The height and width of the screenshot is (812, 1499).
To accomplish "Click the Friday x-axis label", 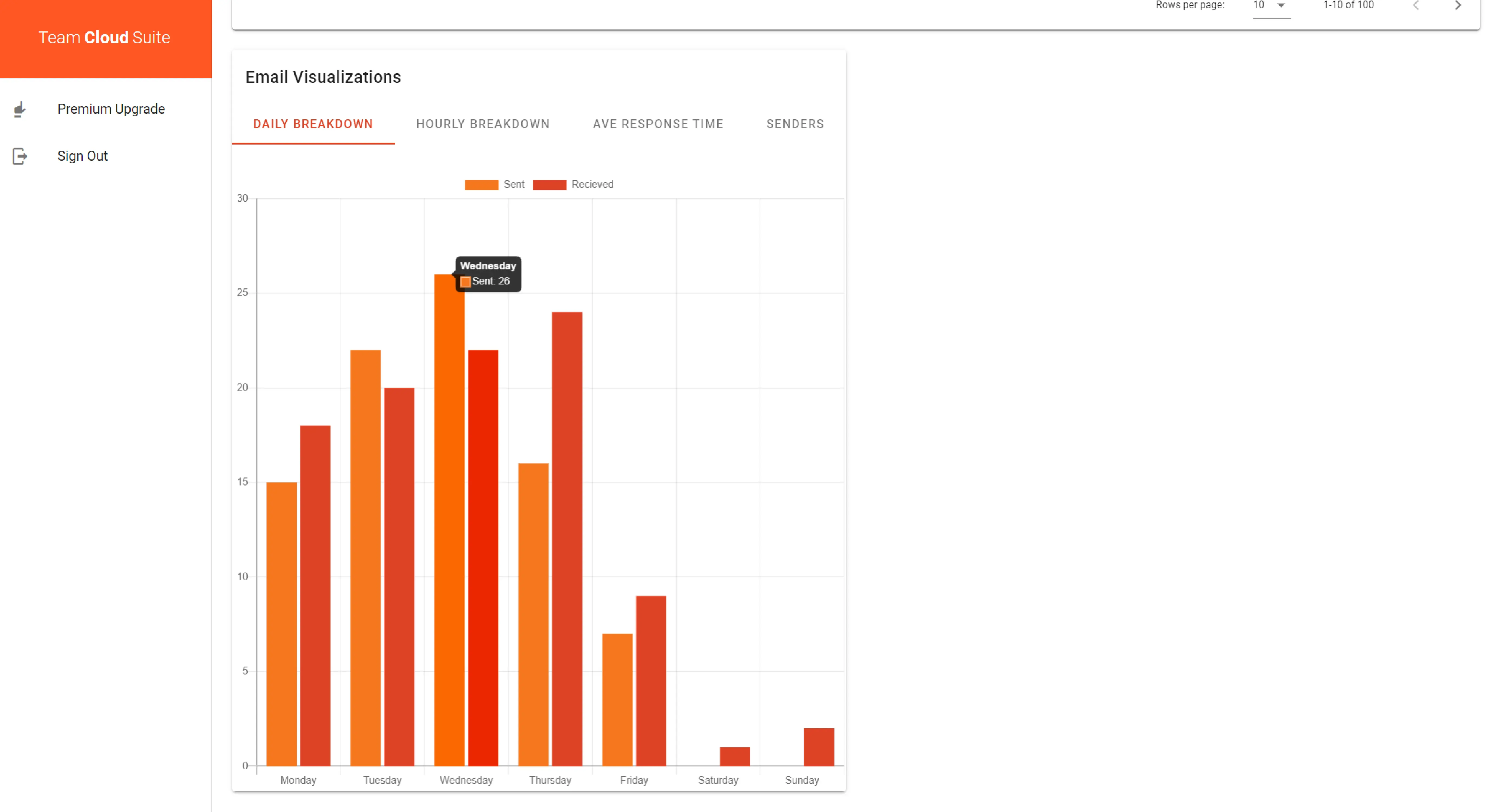I will coord(634,780).
